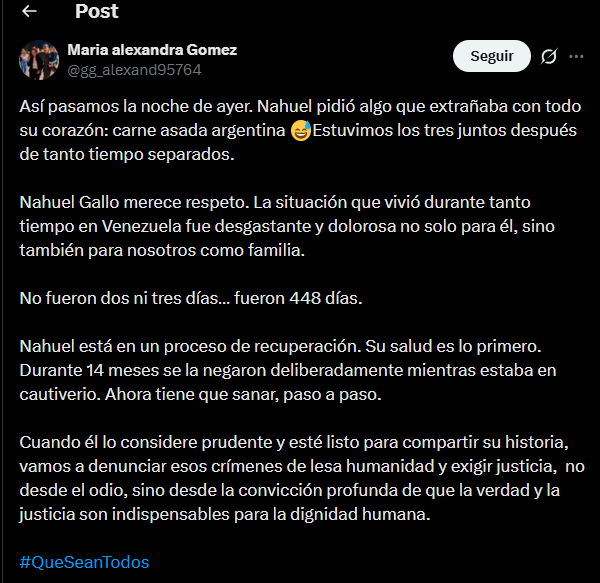Viewport: 600px width, 583px height.
Task: Open the Grok explain-post icon
Action: point(549,57)
